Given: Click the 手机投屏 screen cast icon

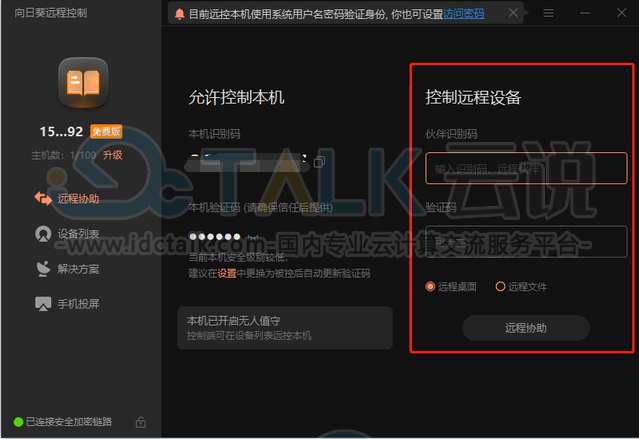Looking at the screenshot, I should click(x=43, y=304).
